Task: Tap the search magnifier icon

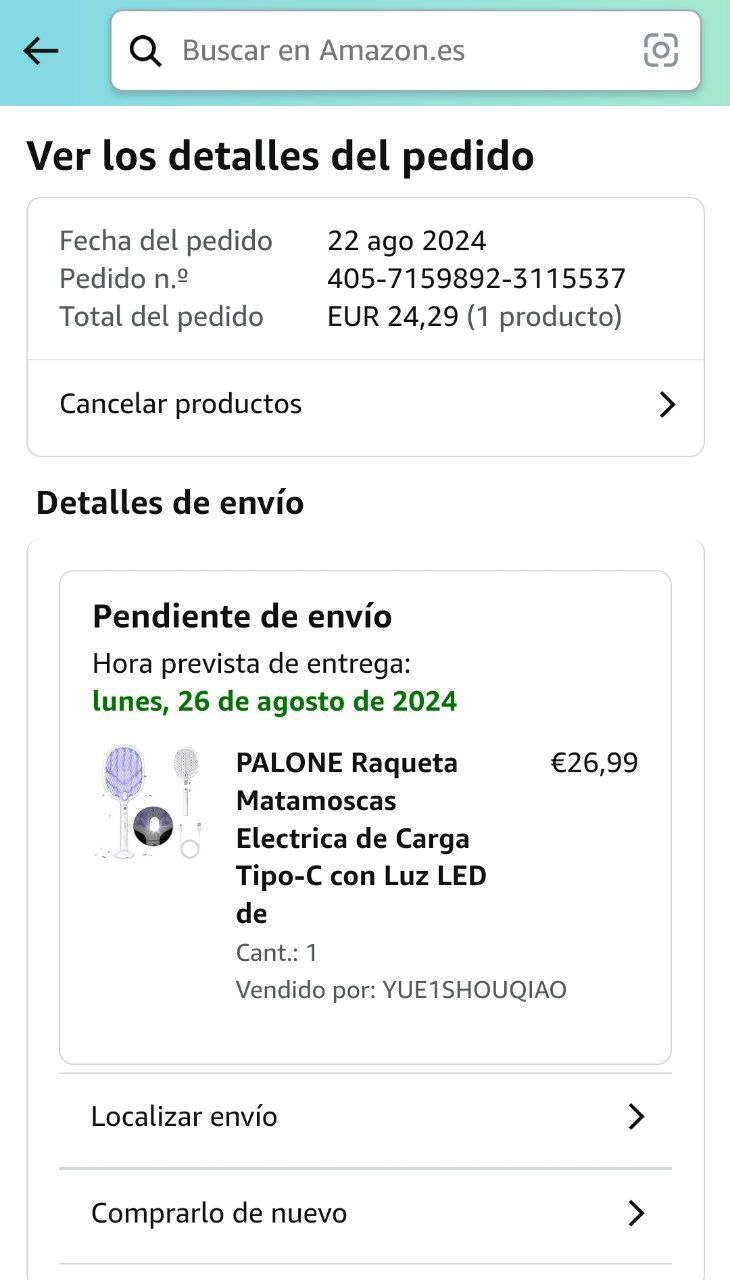Action: [146, 51]
